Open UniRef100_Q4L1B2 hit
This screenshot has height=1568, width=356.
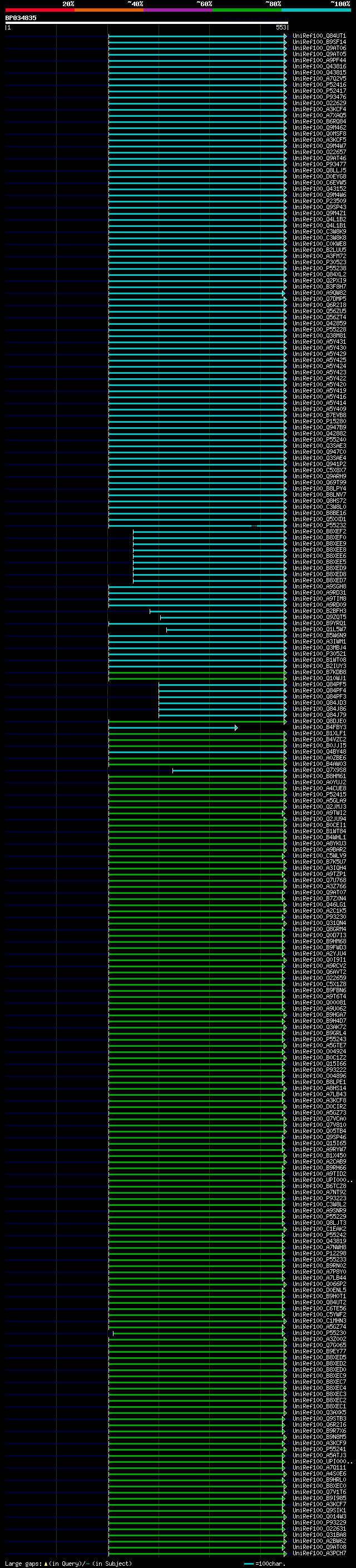tap(319, 219)
